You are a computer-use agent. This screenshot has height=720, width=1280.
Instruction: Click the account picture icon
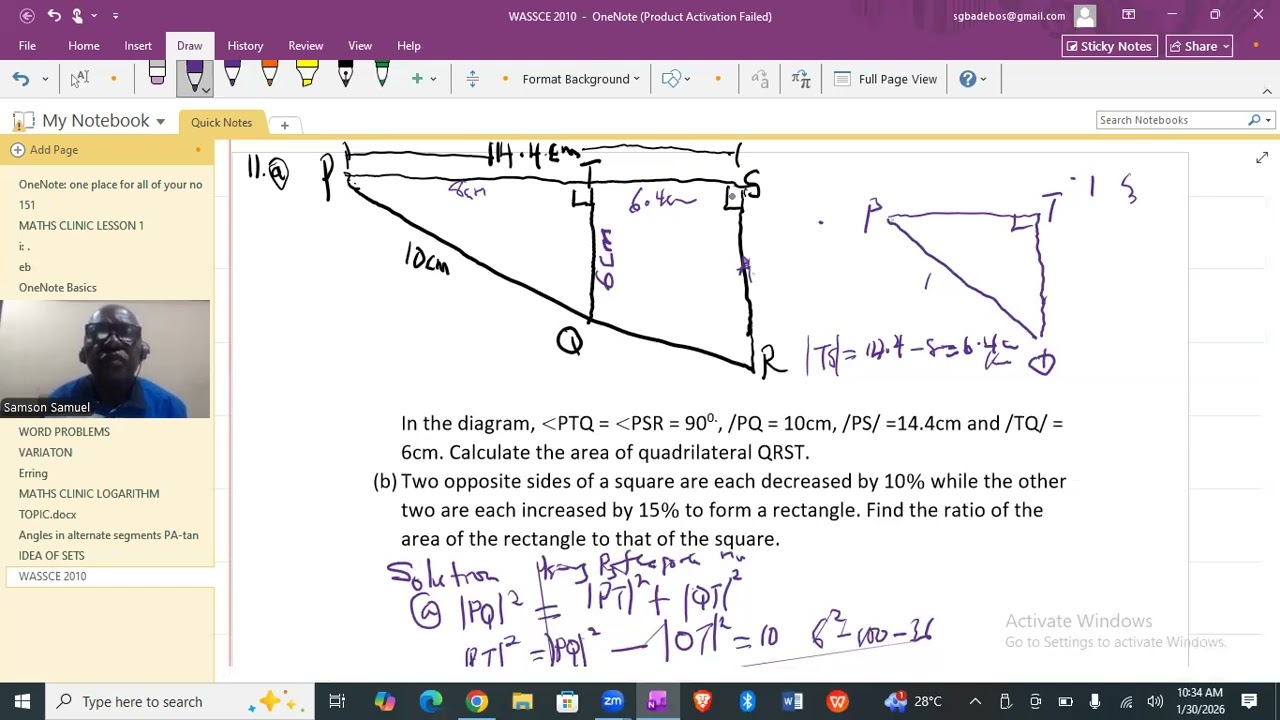[1085, 15]
